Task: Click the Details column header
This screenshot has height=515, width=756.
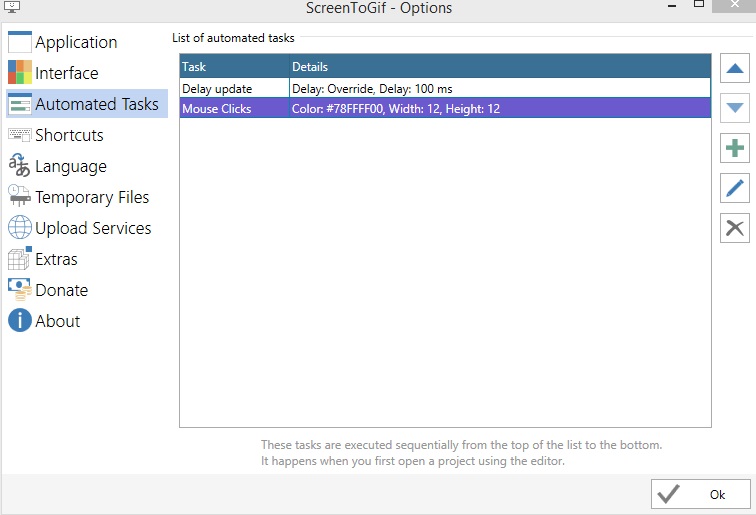Action: coord(500,67)
